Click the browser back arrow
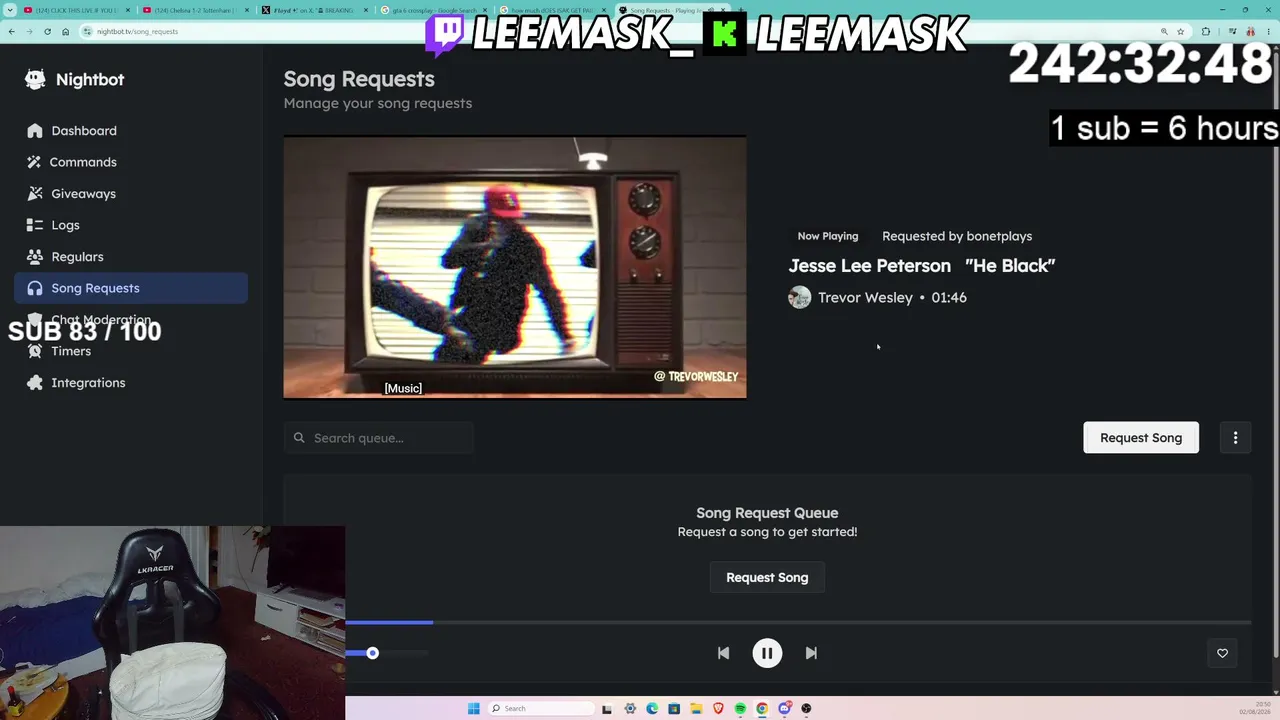This screenshot has height=720, width=1280. (x=11, y=31)
